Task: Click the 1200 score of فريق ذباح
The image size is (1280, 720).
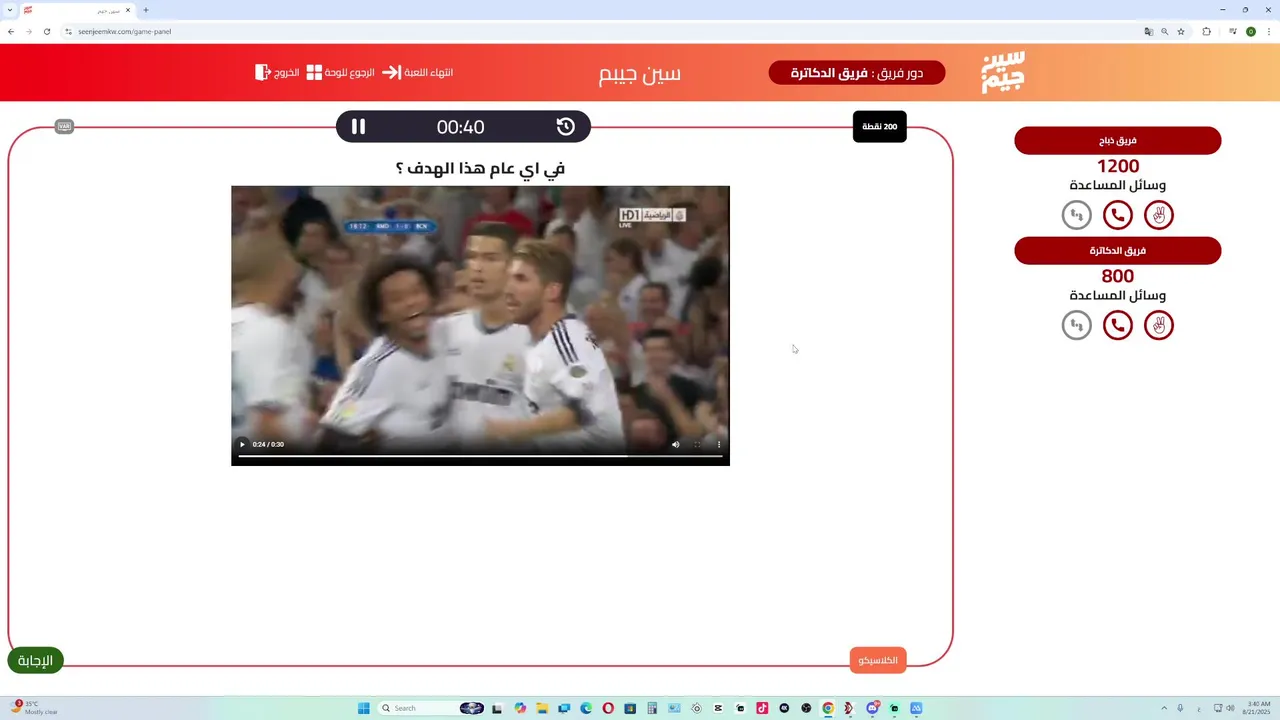Action: pyautogui.click(x=1118, y=166)
